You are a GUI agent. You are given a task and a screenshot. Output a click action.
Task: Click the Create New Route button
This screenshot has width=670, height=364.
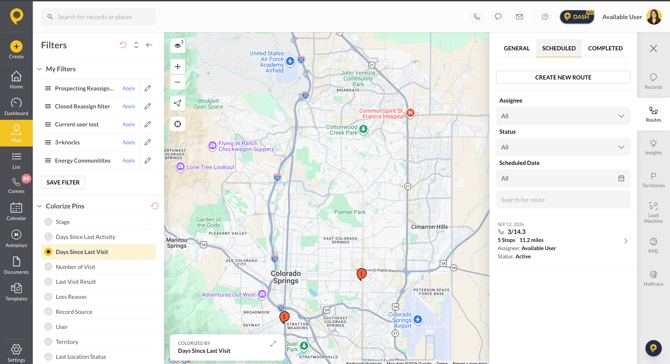[x=563, y=77]
